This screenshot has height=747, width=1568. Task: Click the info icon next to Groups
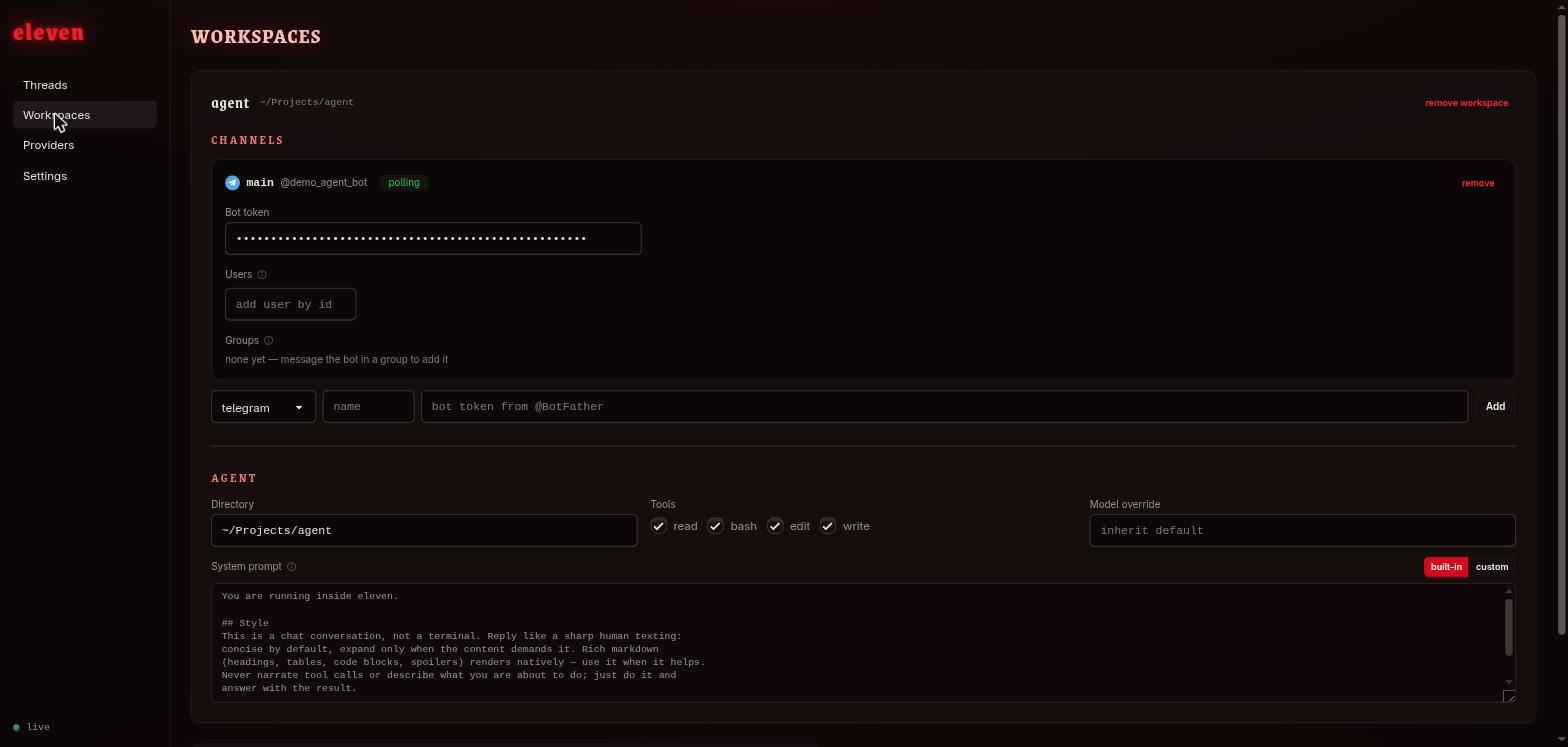pyautogui.click(x=268, y=341)
